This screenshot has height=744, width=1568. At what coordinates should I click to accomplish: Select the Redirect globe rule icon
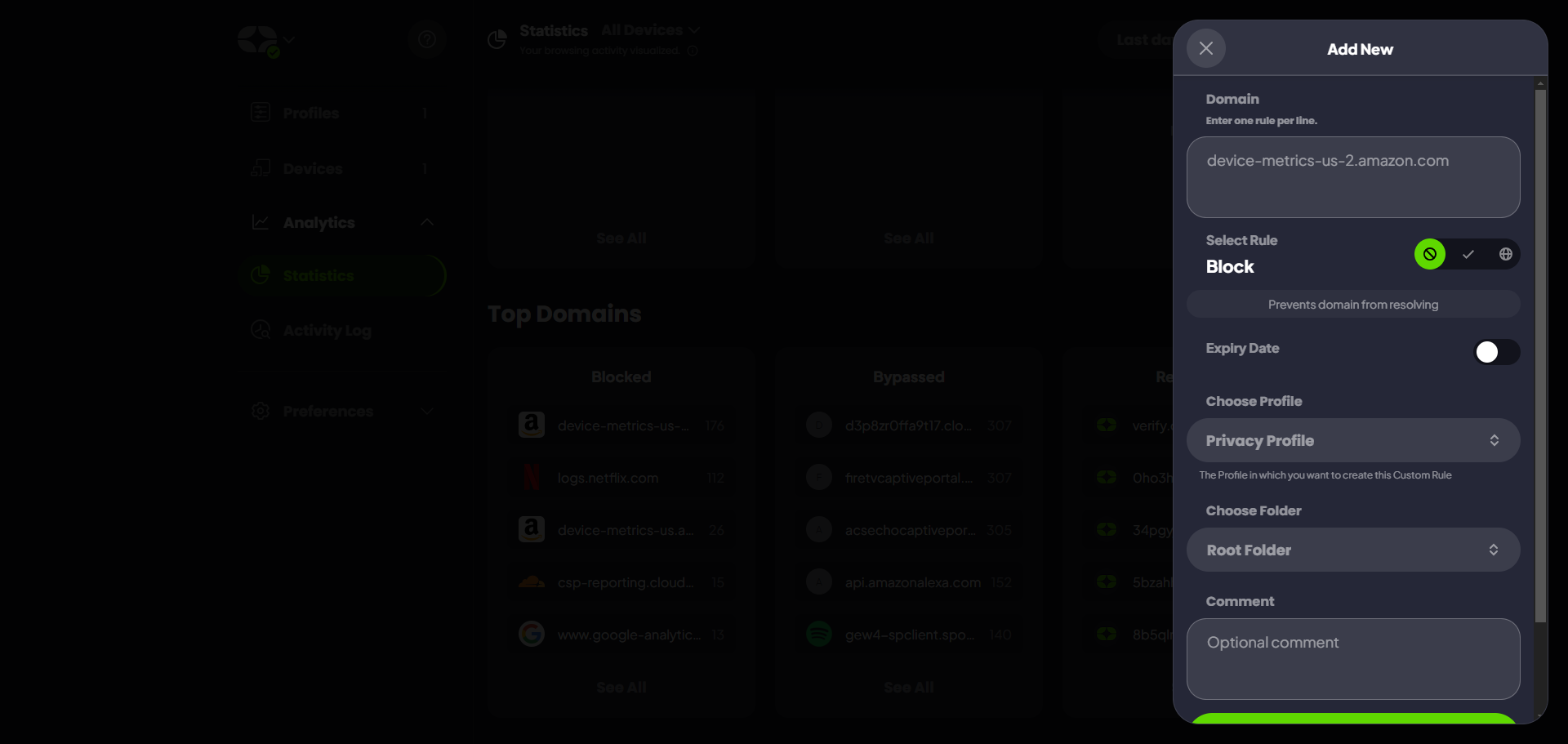[x=1505, y=254]
